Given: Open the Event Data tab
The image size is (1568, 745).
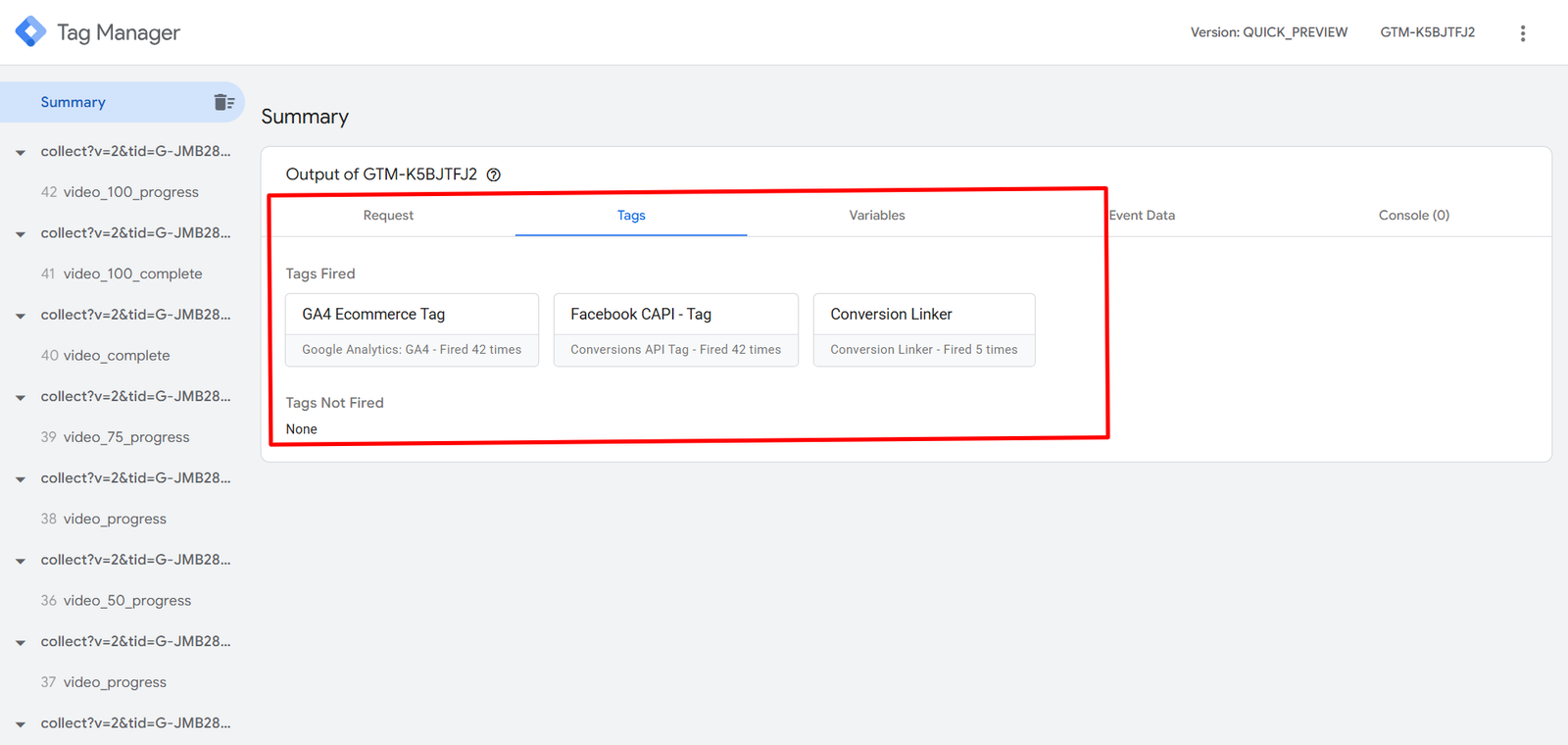Looking at the screenshot, I should [1142, 216].
